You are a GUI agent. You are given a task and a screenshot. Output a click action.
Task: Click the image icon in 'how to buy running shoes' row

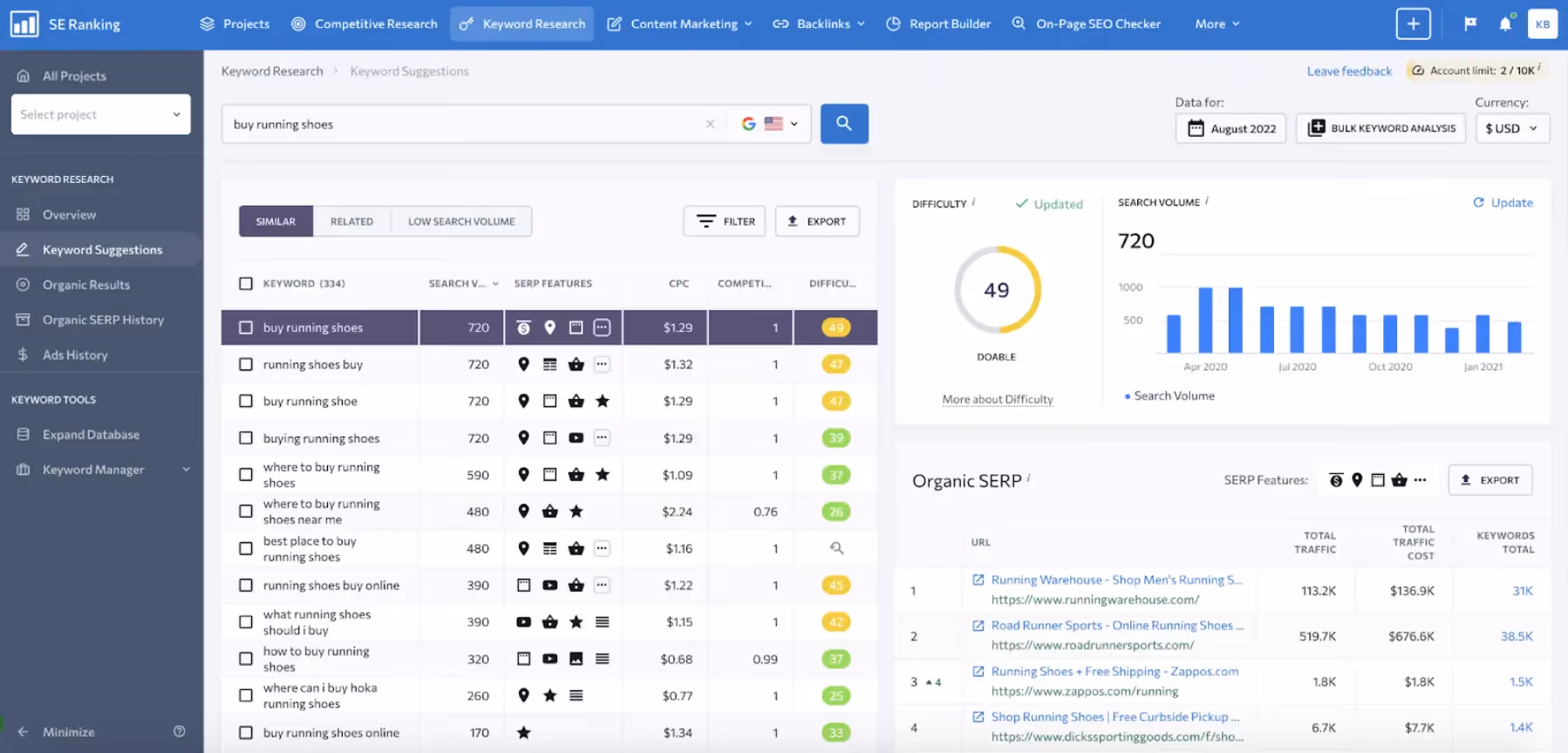coord(576,659)
